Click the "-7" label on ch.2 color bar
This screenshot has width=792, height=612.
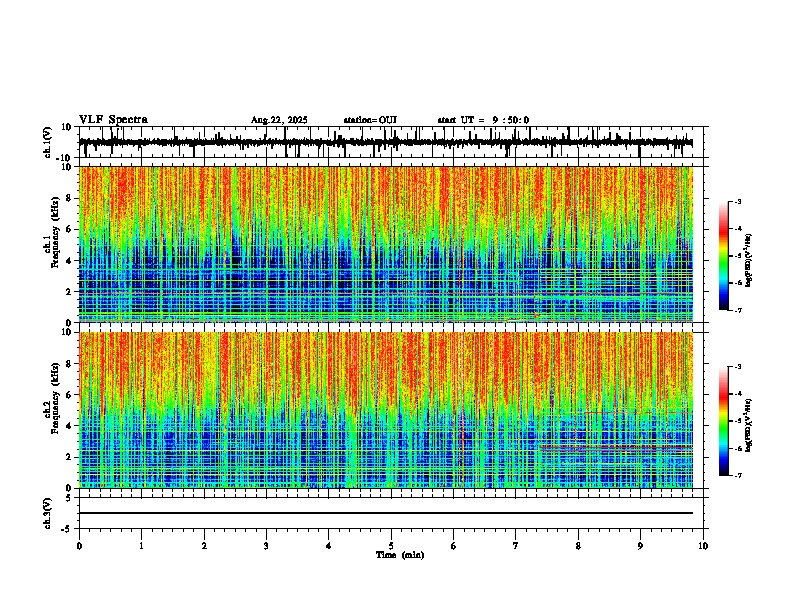click(x=738, y=475)
